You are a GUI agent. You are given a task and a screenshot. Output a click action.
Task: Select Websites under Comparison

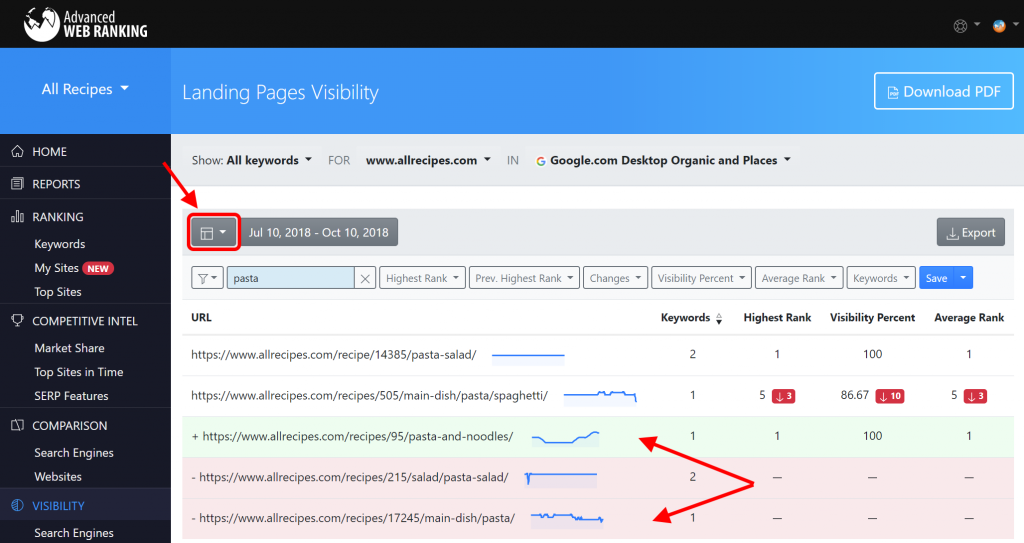point(57,476)
